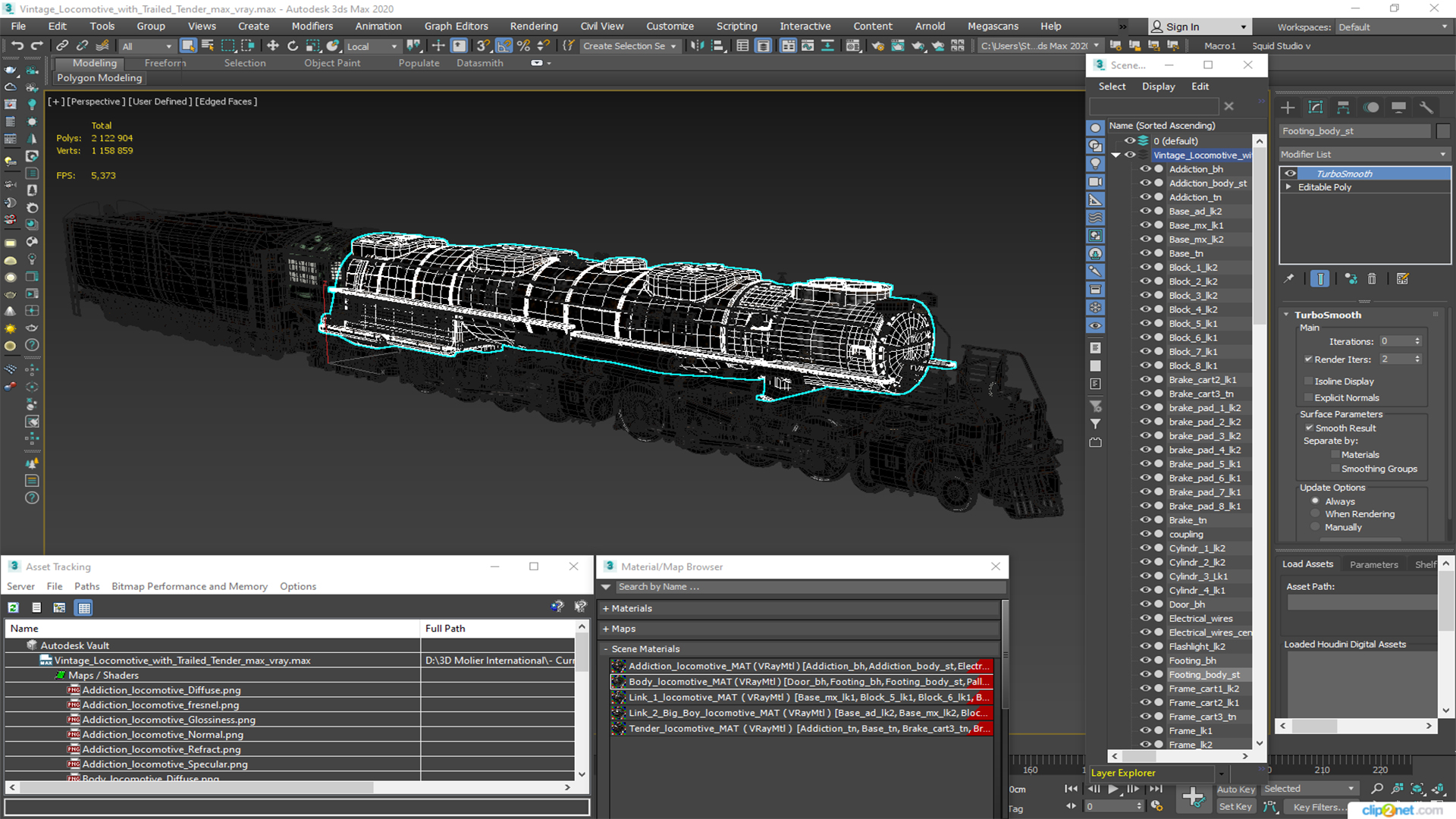Open the Create tab plus icon
The height and width of the screenshot is (819, 1456).
click(1288, 107)
